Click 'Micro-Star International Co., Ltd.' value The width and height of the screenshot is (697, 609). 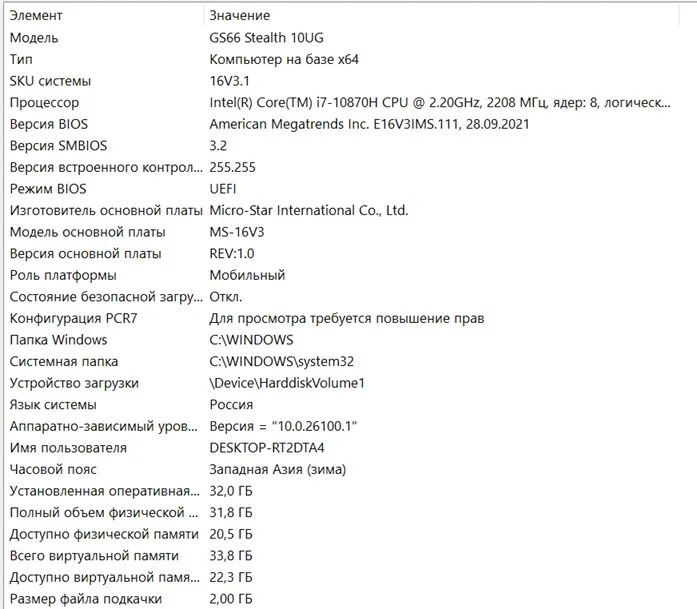pyautogui.click(x=309, y=211)
